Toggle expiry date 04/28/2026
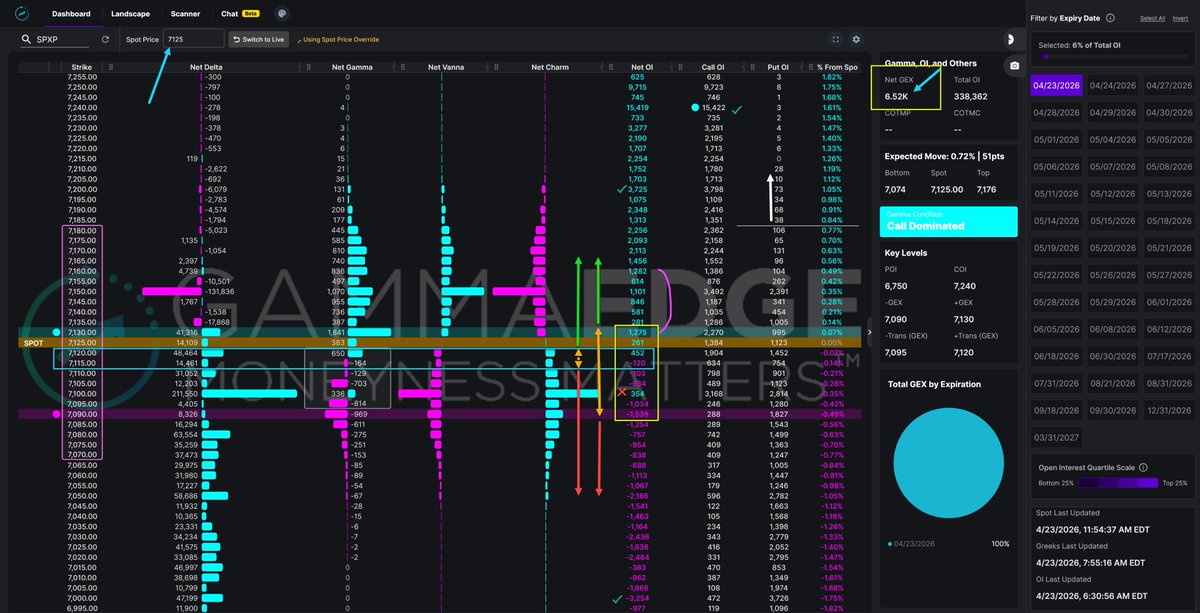 (1055, 112)
